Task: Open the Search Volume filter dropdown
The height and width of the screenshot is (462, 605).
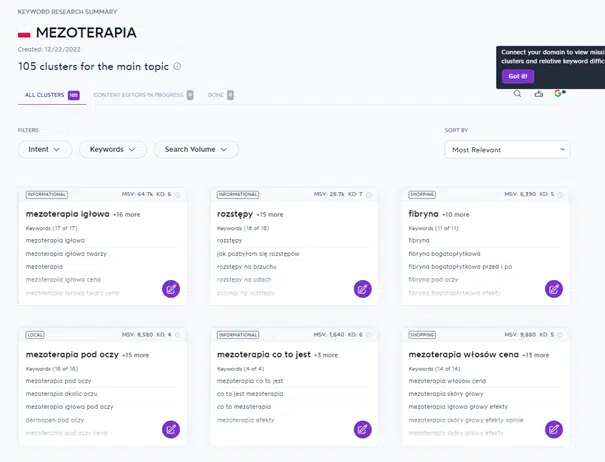Action: (196, 149)
